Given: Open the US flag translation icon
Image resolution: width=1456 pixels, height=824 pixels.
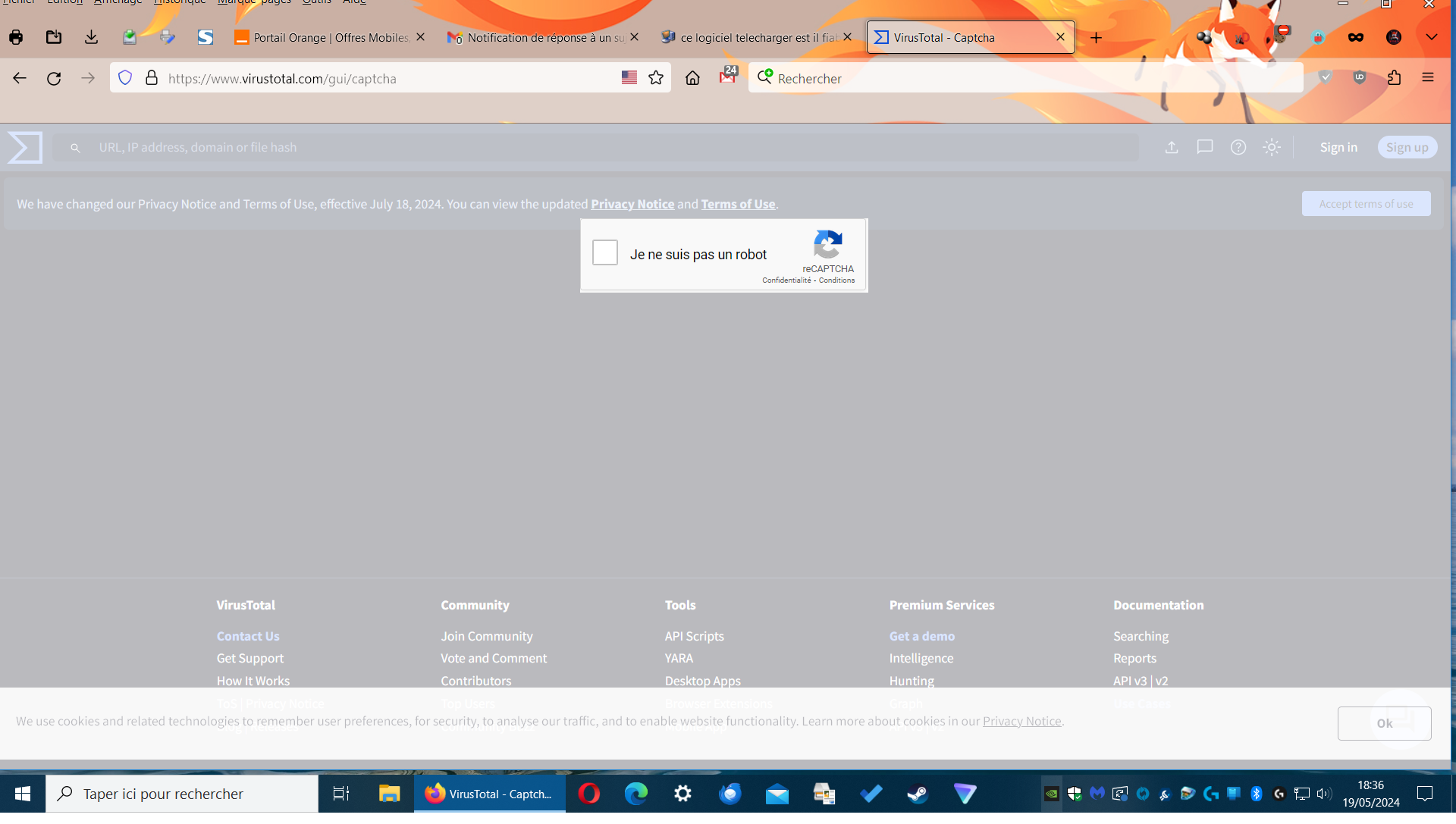Looking at the screenshot, I should click(629, 78).
